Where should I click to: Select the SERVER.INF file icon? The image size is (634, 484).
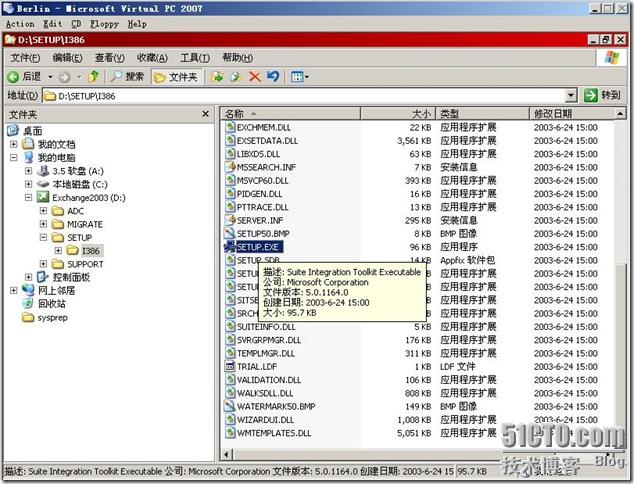pos(230,220)
